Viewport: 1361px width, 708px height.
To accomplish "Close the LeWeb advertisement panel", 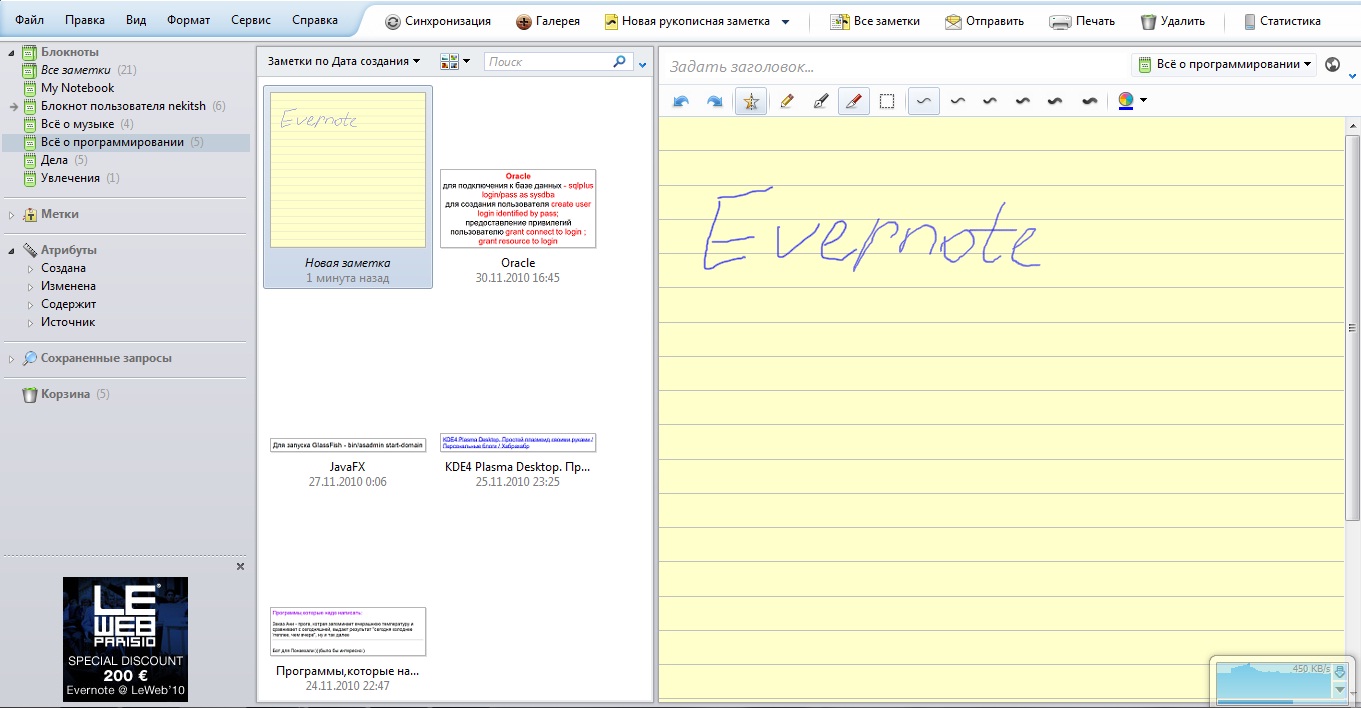I will (240, 567).
